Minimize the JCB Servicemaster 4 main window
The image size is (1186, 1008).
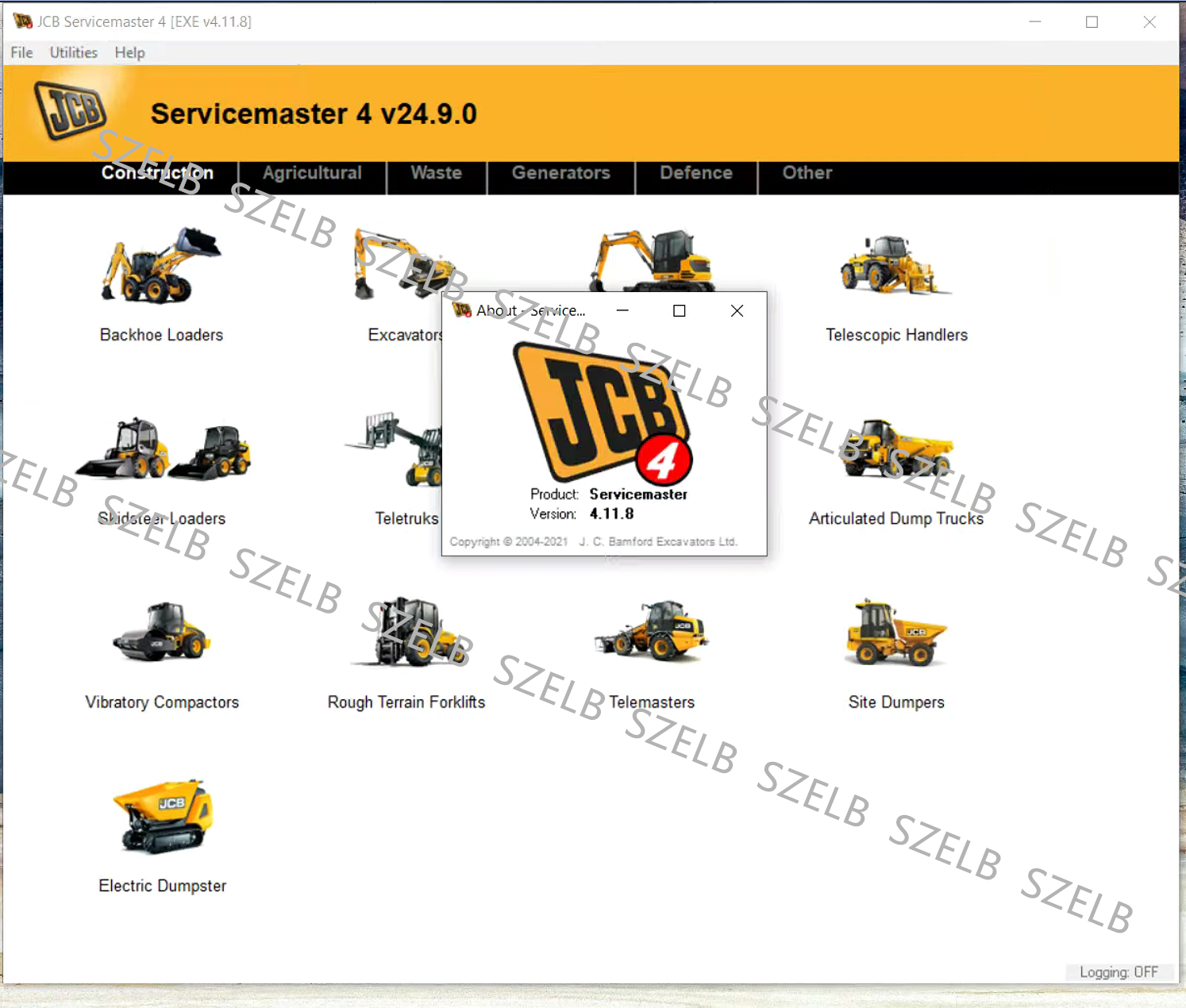click(1035, 21)
